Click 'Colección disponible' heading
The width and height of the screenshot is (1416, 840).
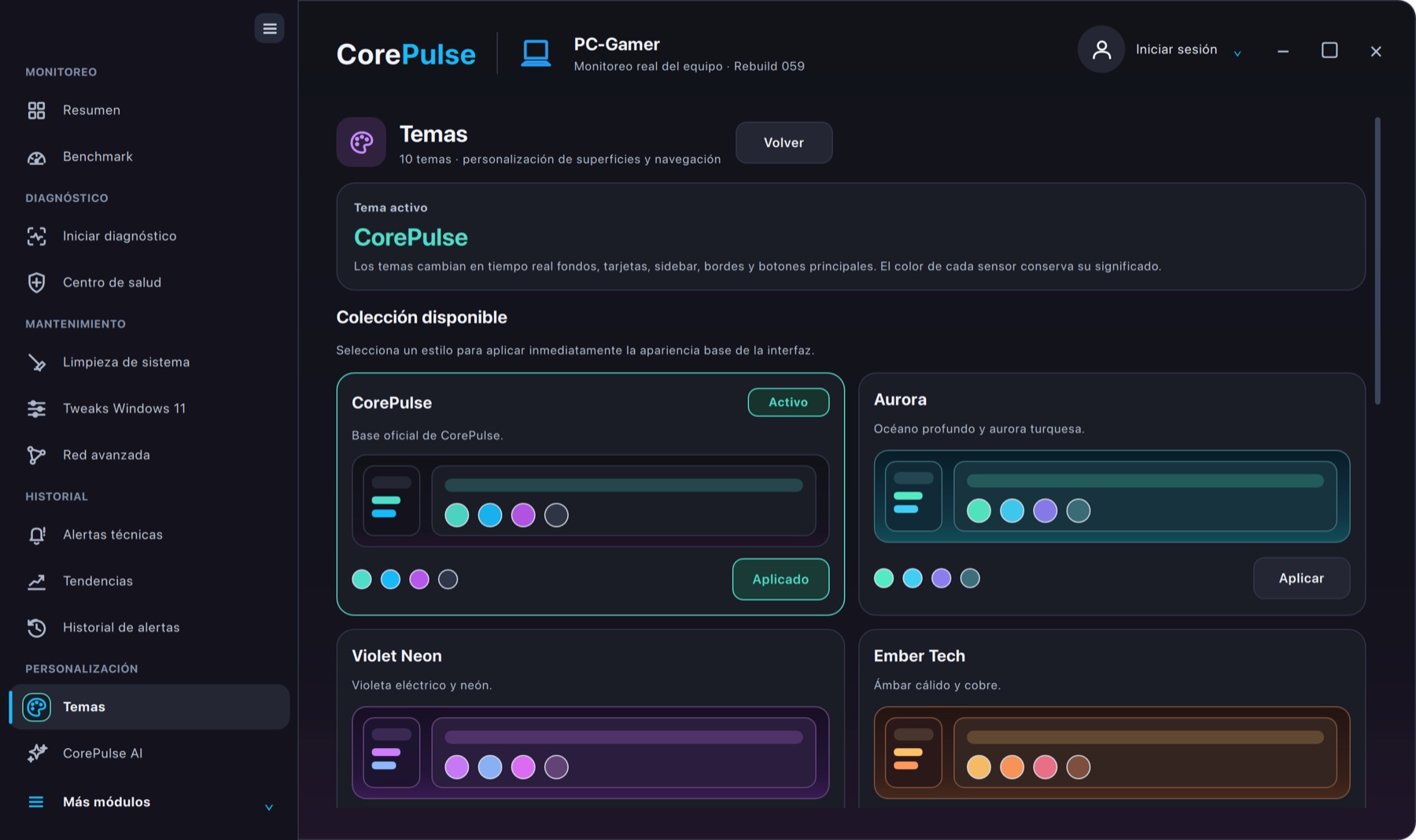422,317
